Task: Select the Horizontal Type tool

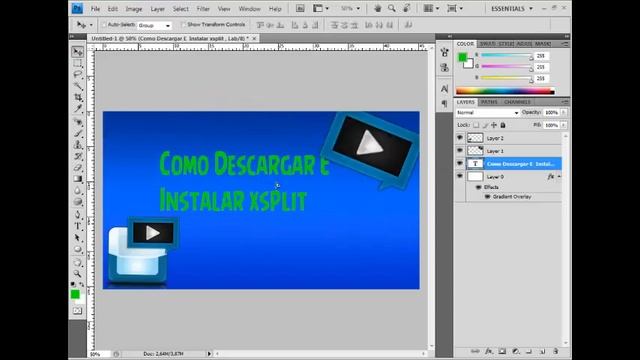Action: (x=78, y=226)
